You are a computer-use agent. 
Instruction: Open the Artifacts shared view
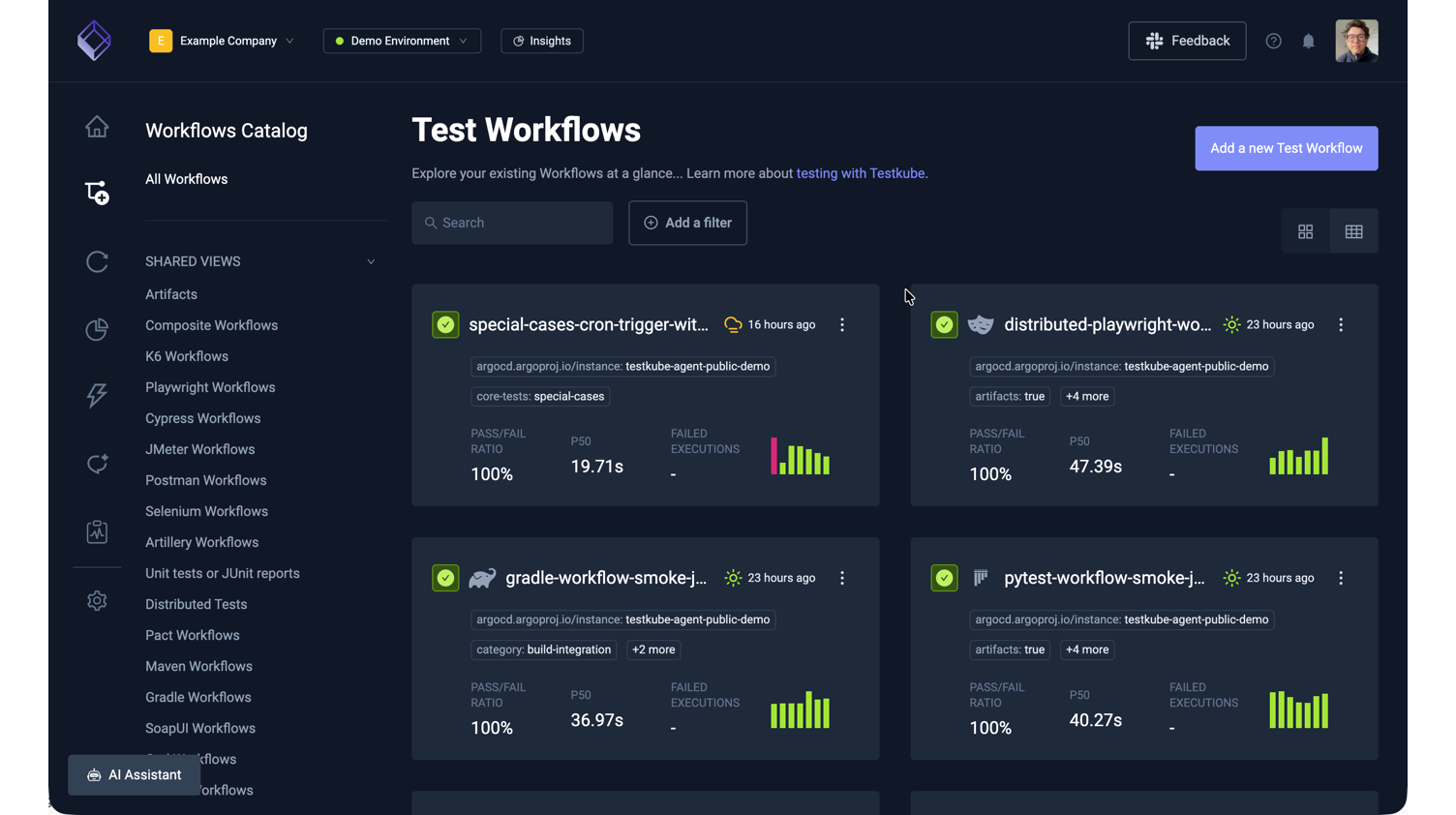click(171, 294)
